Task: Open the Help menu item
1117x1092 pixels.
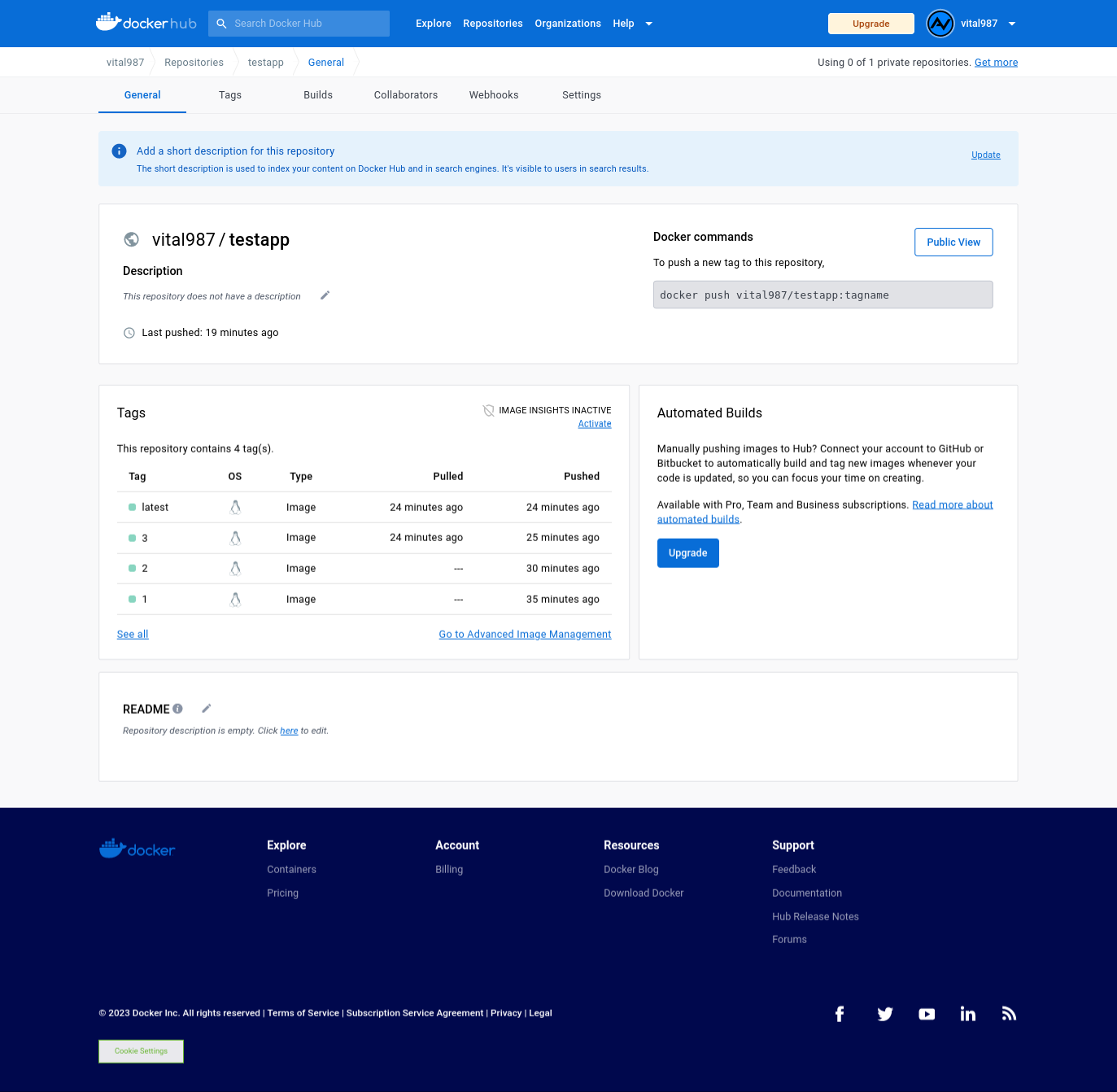Action: pyautogui.click(x=624, y=24)
